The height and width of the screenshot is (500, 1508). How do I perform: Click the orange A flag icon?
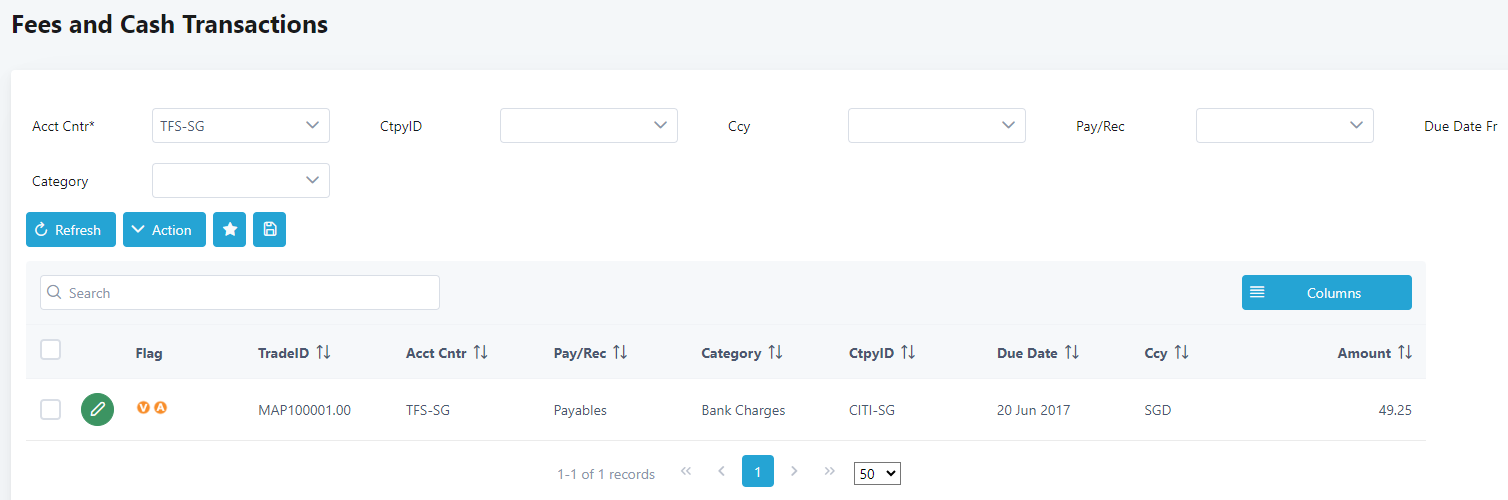pos(160,407)
